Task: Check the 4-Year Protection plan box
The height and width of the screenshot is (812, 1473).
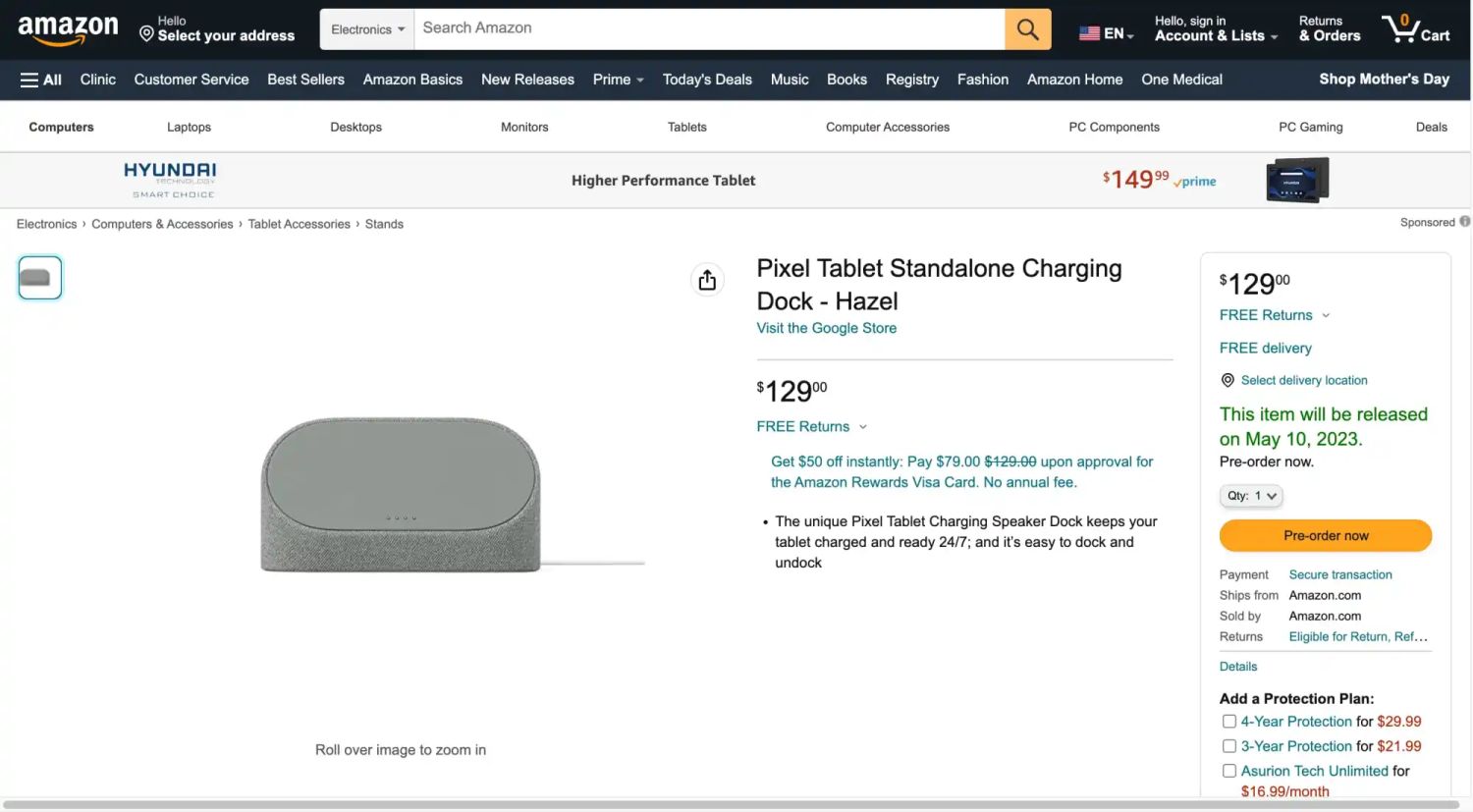Action: tap(1228, 722)
